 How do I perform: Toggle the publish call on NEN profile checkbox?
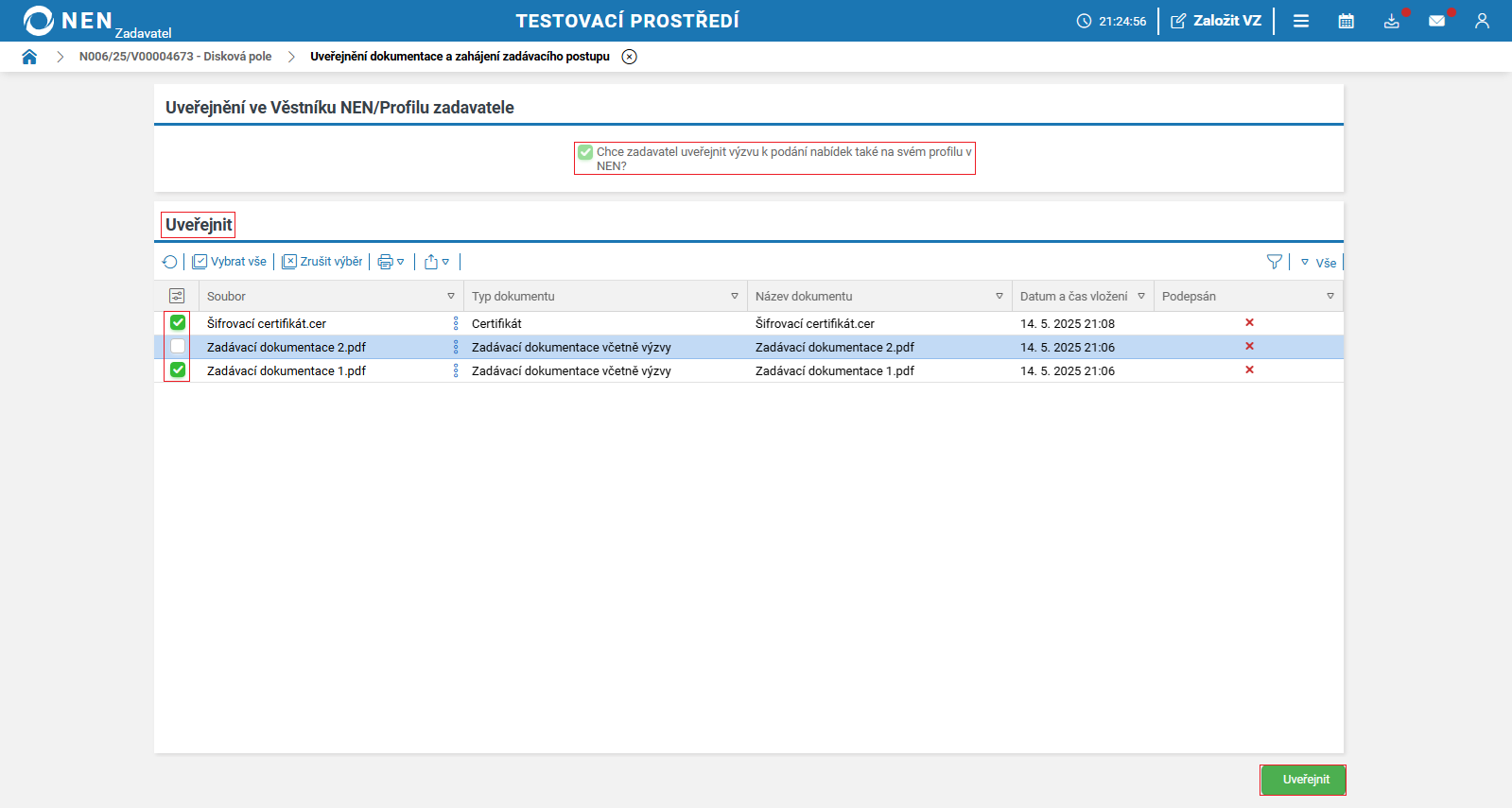[x=585, y=152]
